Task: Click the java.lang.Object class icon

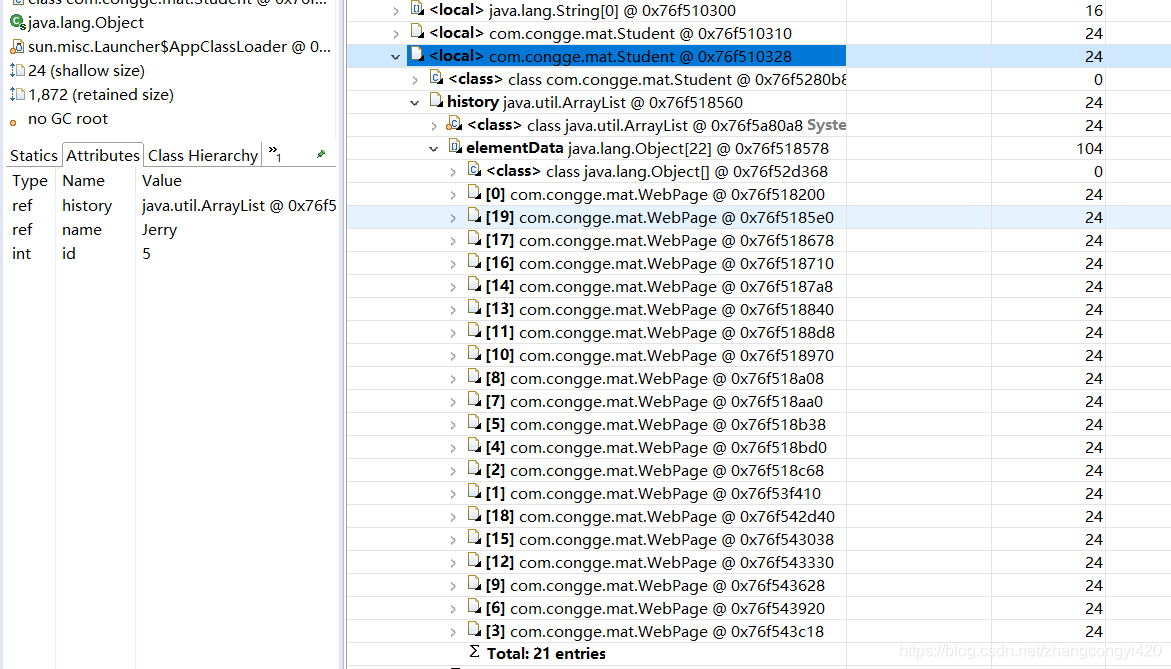Action: 17,22
